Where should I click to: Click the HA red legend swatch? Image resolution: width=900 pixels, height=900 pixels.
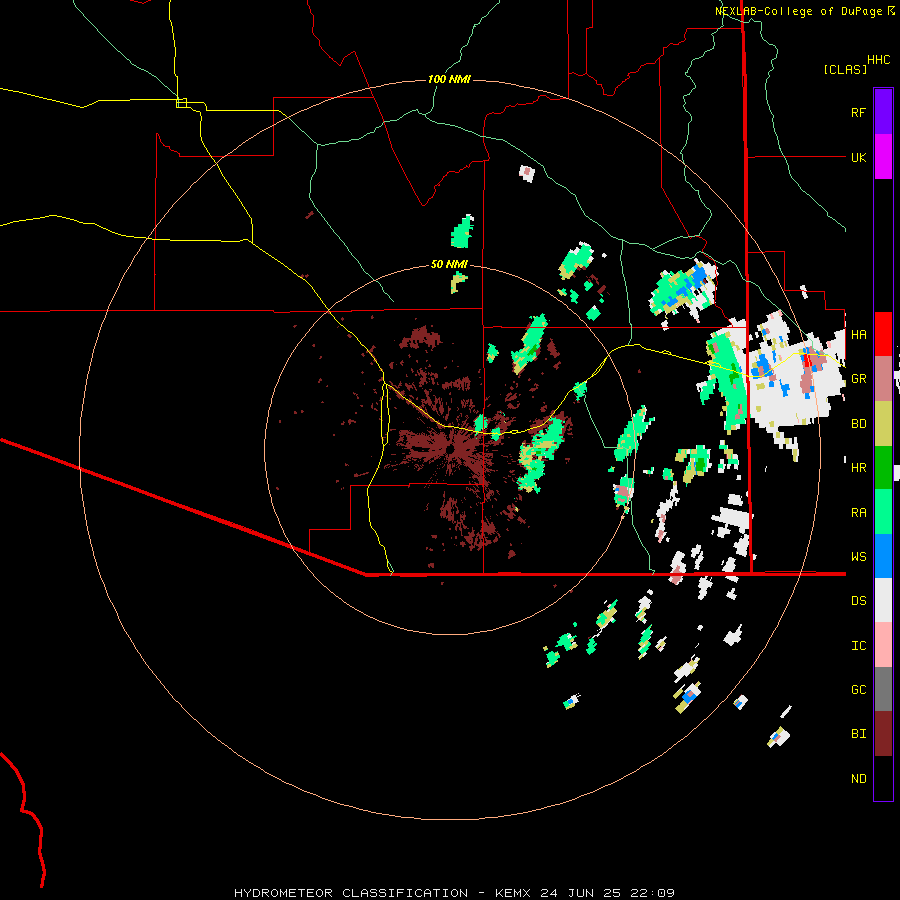(x=883, y=334)
